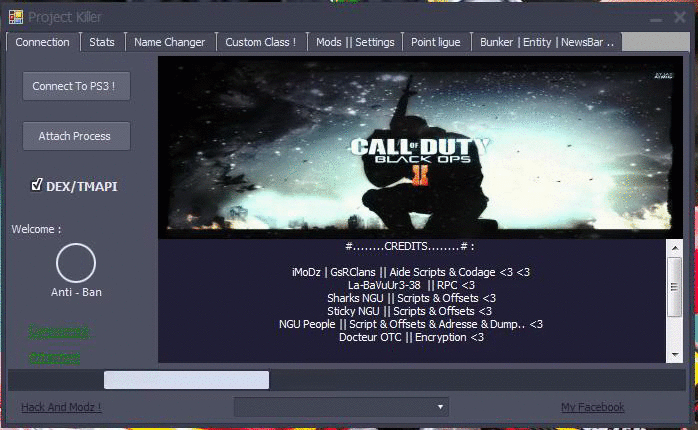
Task: Open the Connection tab
Action: (x=43, y=42)
